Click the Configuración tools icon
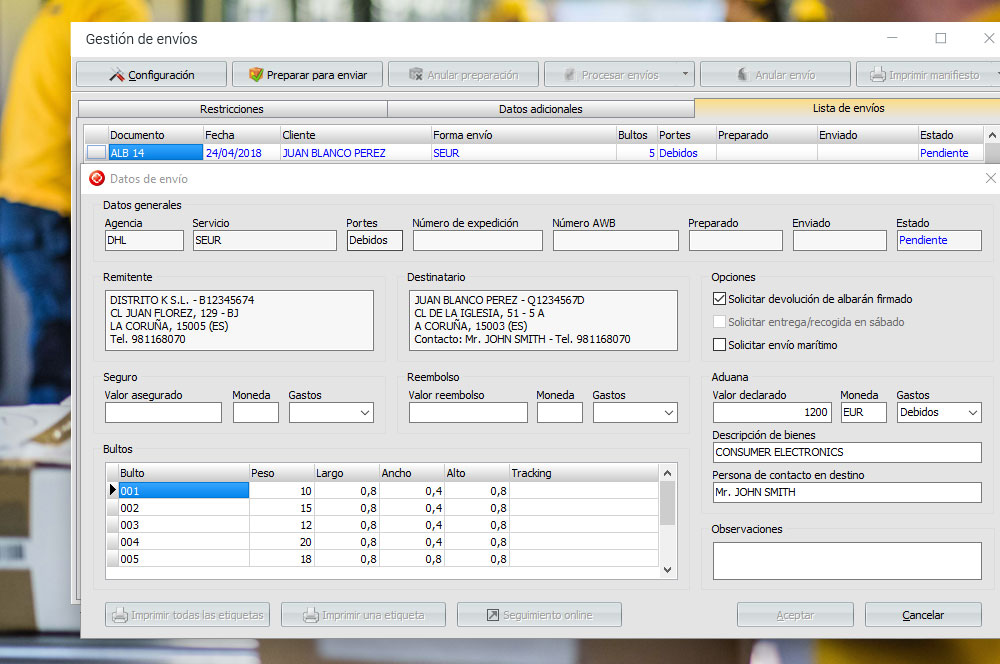This screenshot has width=1000, height=664. [117, 75]
